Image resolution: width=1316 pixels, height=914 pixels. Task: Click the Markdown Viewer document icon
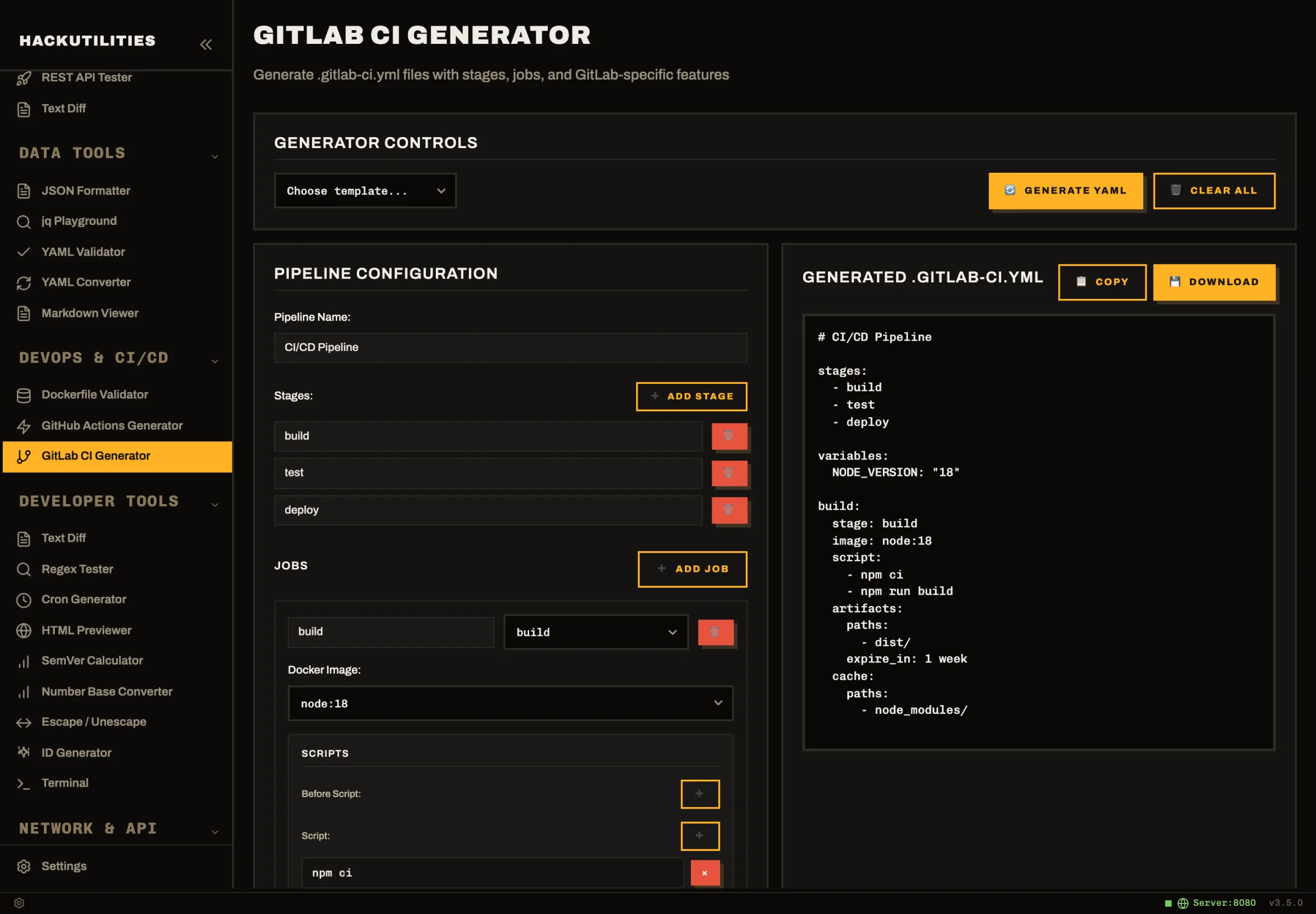coord(24,313)
